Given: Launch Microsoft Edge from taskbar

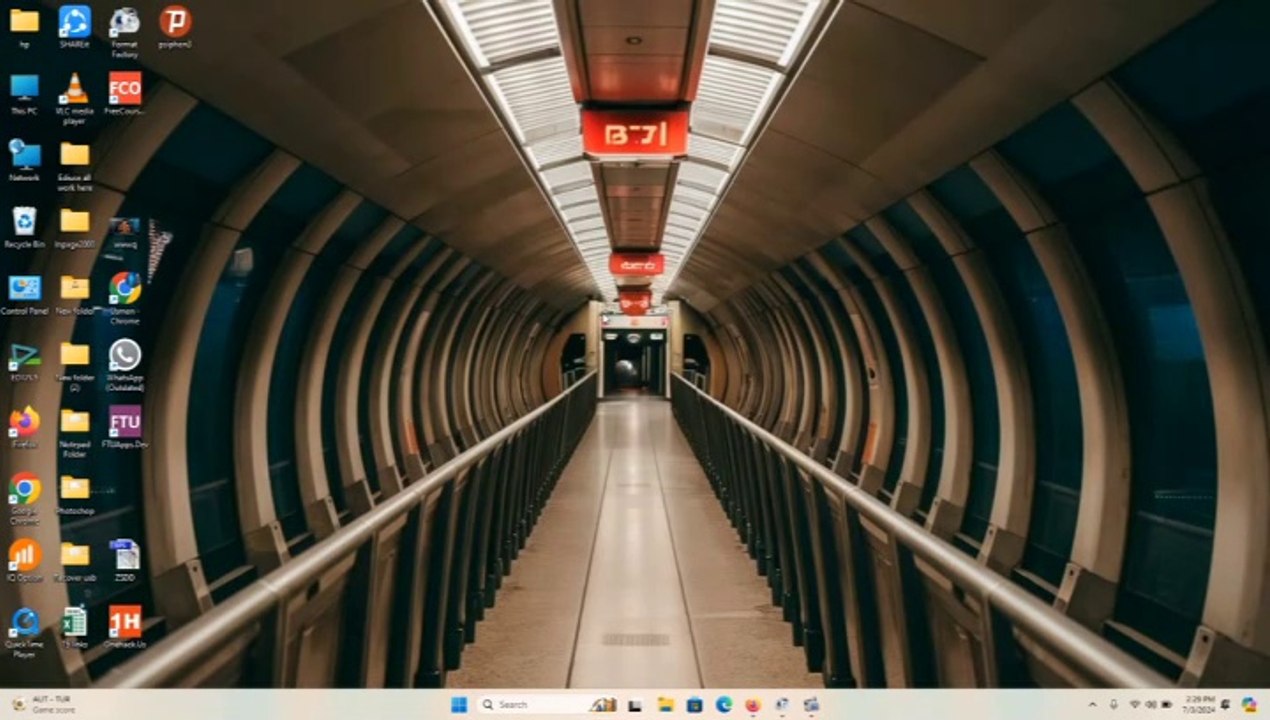Looking at the screenshot, I should pyautogui.click(x=723, y=704).
